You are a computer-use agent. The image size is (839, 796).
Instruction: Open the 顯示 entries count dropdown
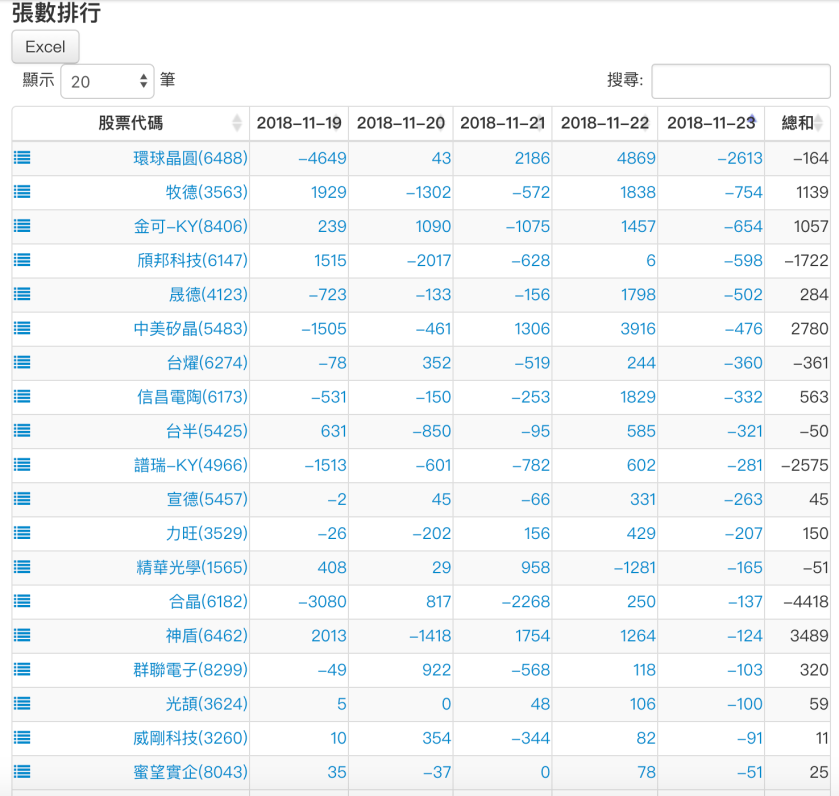pyautogui.click(x=107, y=81)
